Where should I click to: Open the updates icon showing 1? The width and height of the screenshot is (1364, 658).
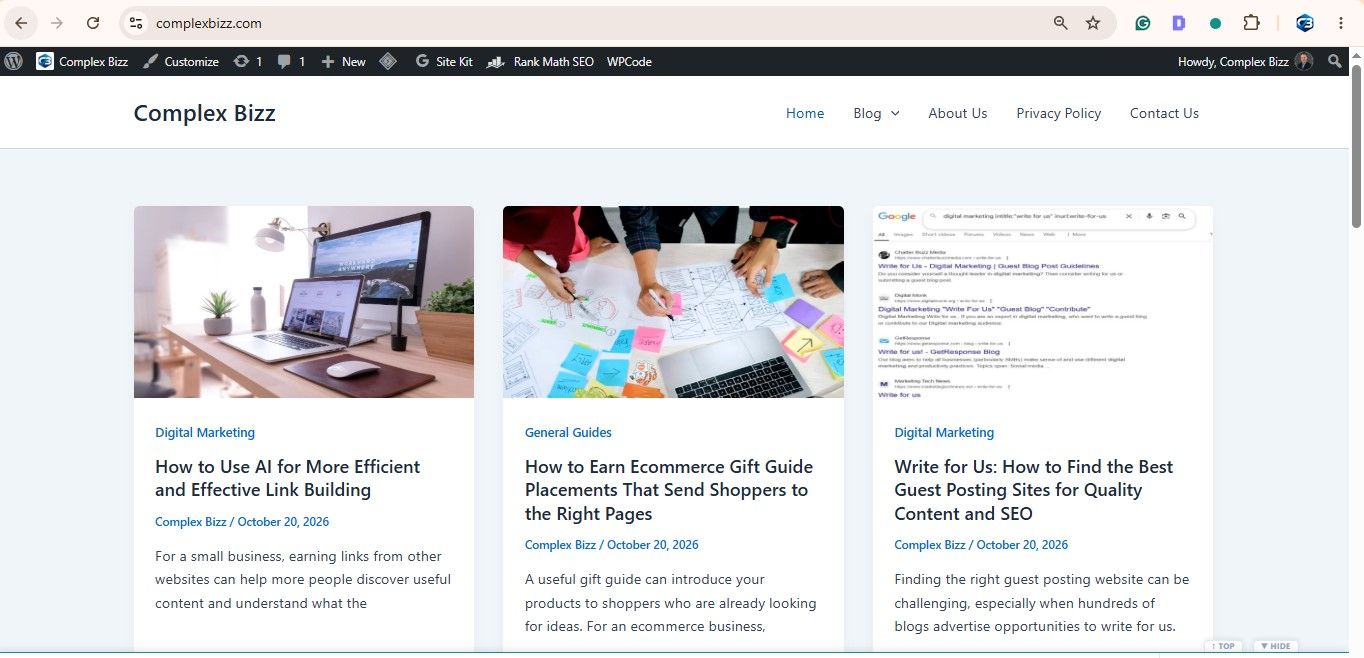click(x=247, y=61)
